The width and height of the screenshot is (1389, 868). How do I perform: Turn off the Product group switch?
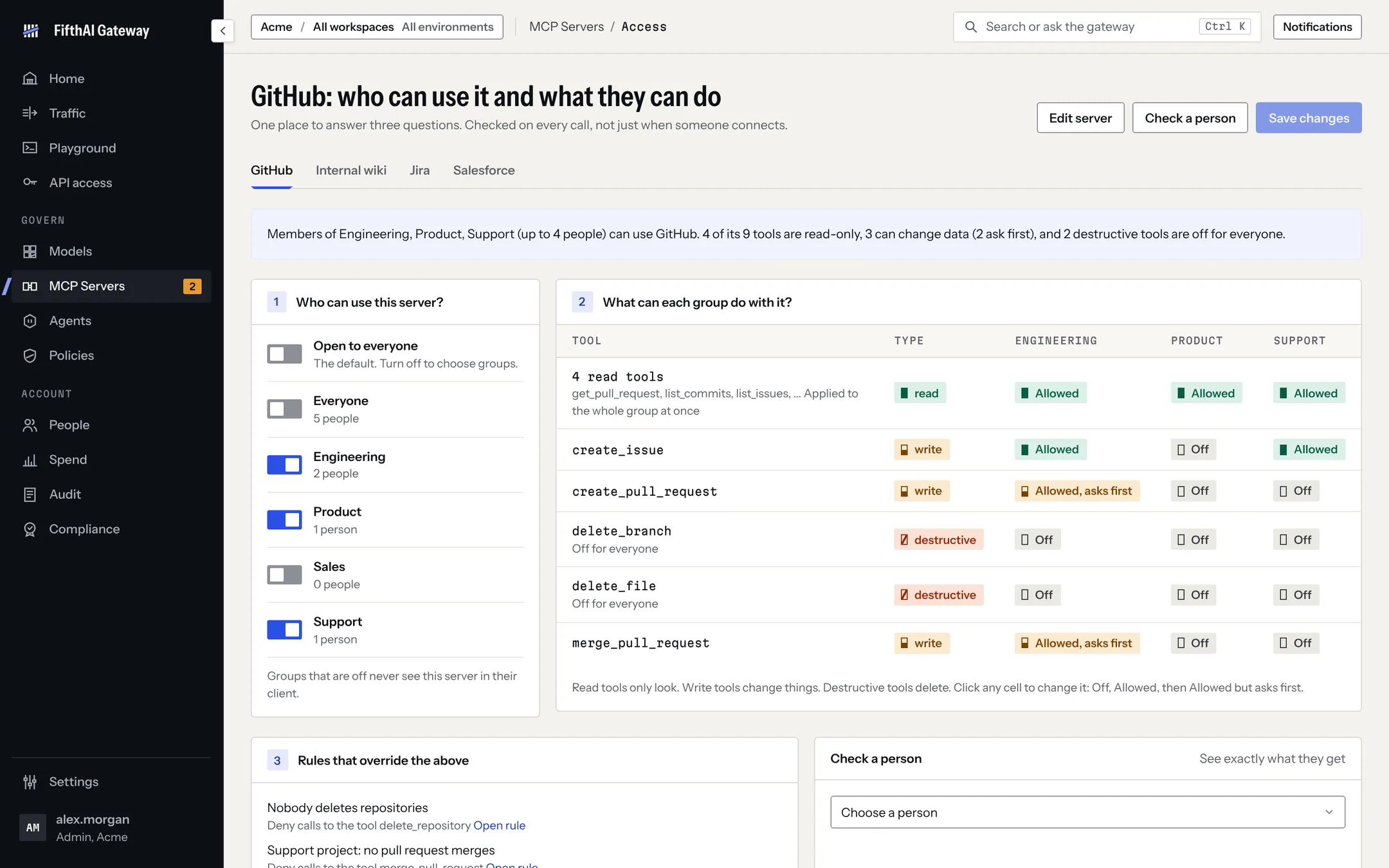click(284, 520)
